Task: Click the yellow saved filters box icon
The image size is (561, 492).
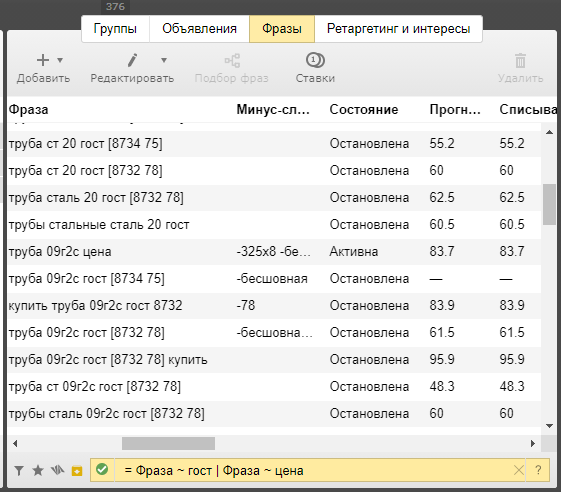Action: tap(77, 471)
